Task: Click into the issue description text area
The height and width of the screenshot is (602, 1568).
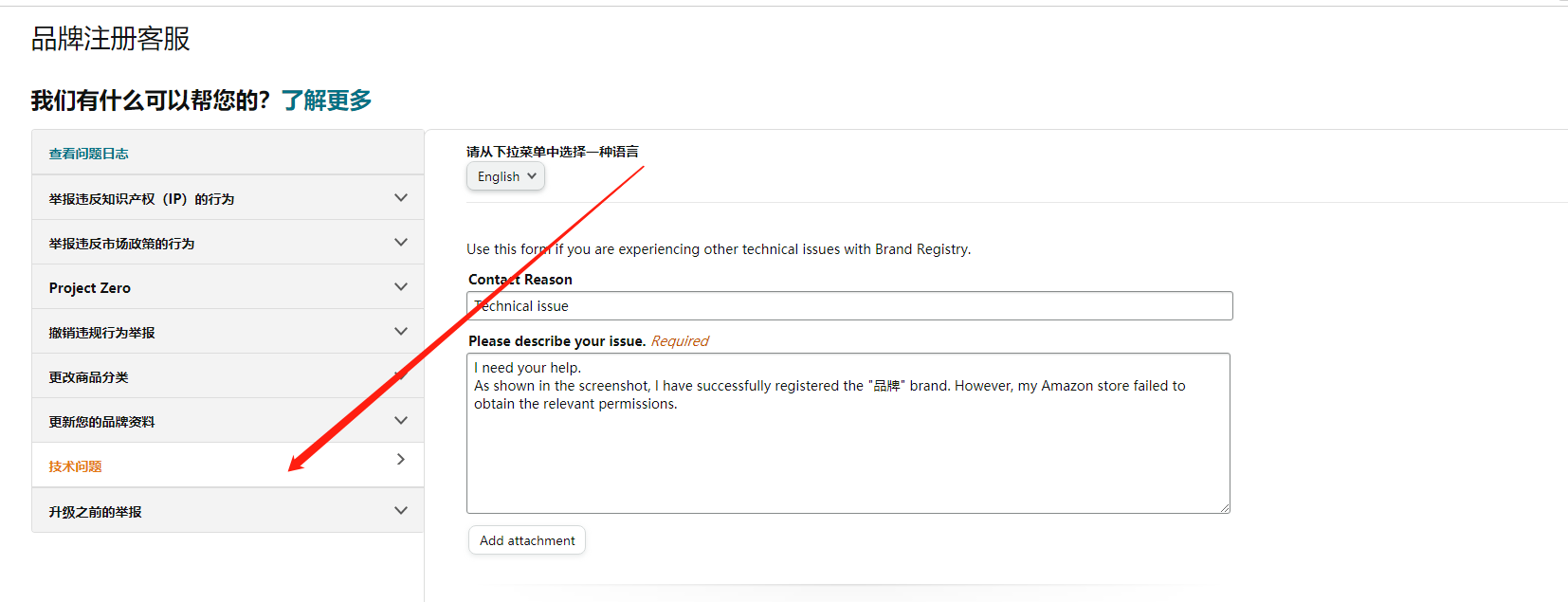Action: coord(848,433)
